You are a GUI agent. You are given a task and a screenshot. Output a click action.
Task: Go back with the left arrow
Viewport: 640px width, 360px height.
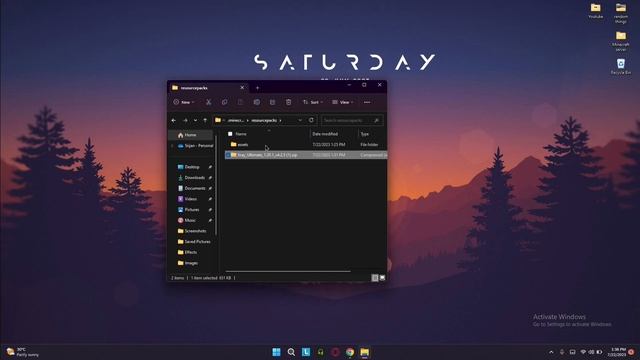click(x=174, y=120)
